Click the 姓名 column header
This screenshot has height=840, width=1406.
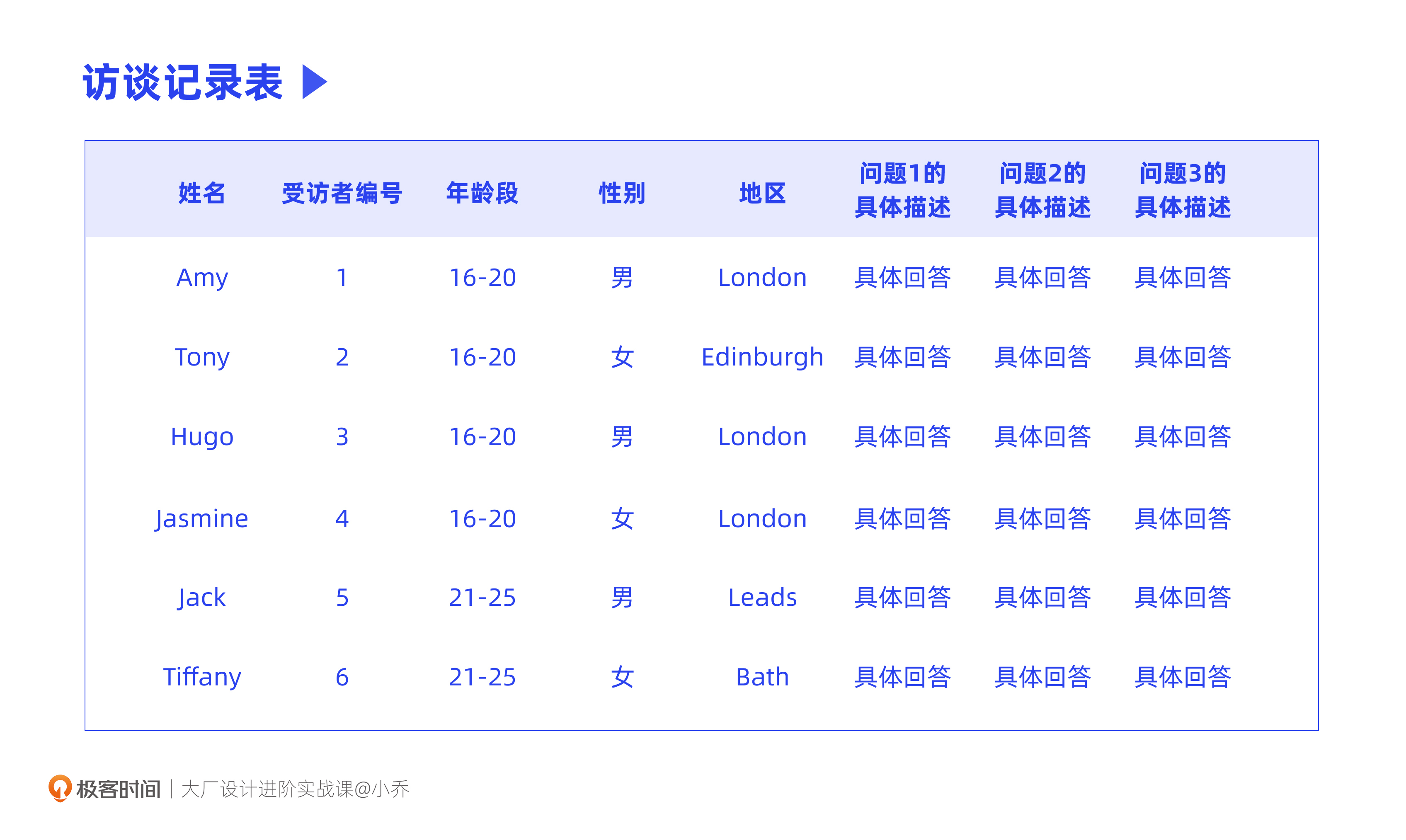[202, 193]
